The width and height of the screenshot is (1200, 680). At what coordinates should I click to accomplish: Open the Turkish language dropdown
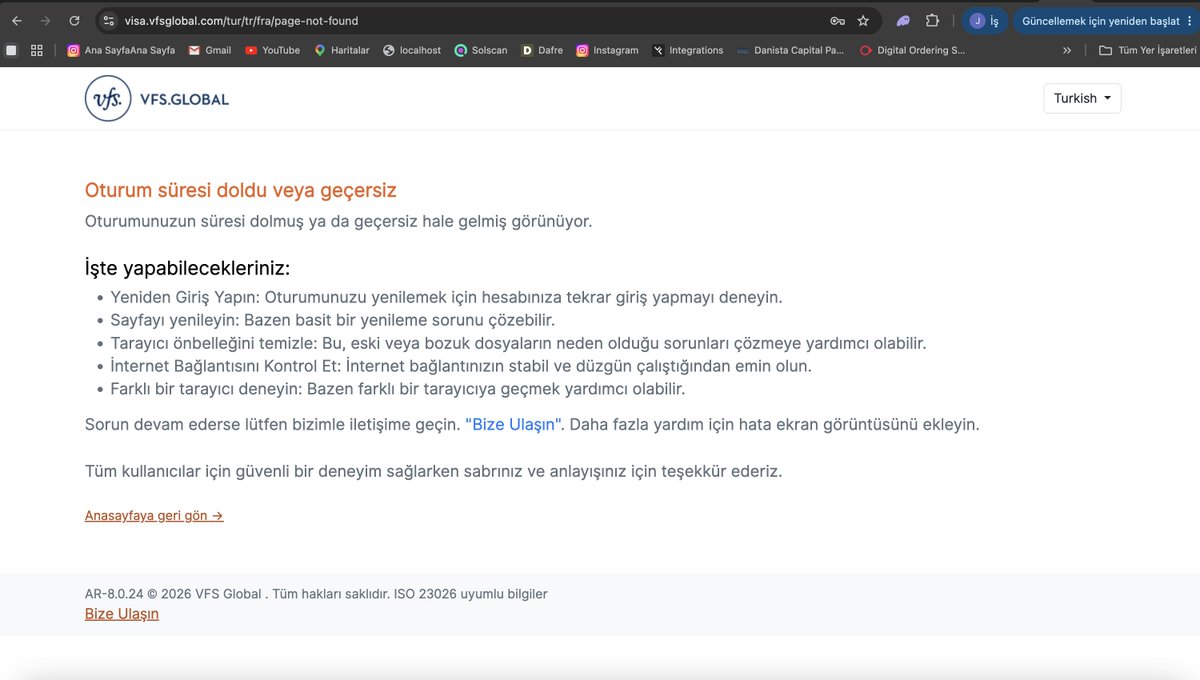[1083, 98]
